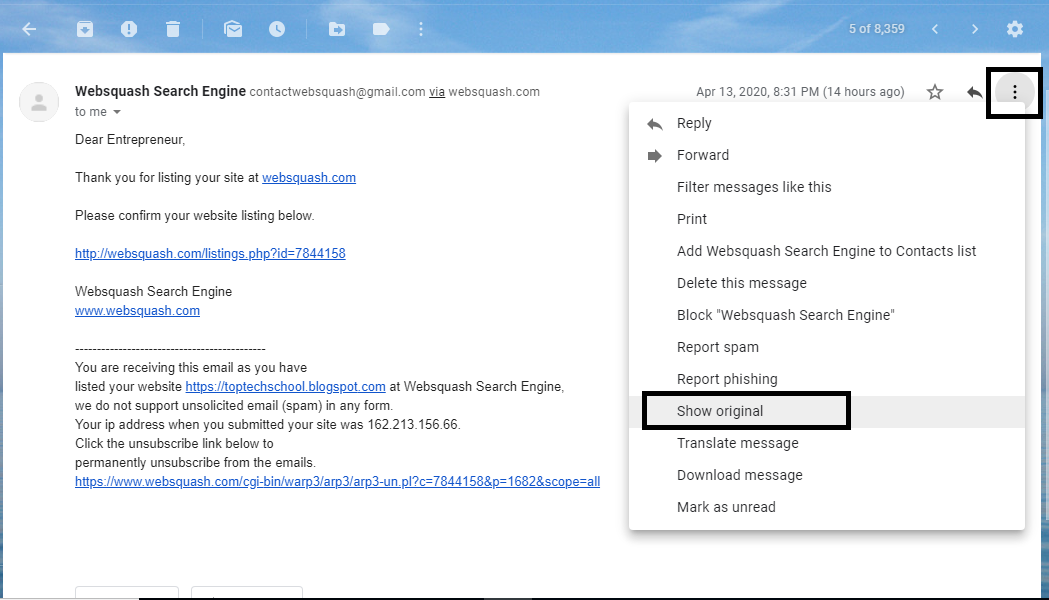Choose Translate message from the menu
This screenshot has width=1049, height=600.
[x=737, y=443]
